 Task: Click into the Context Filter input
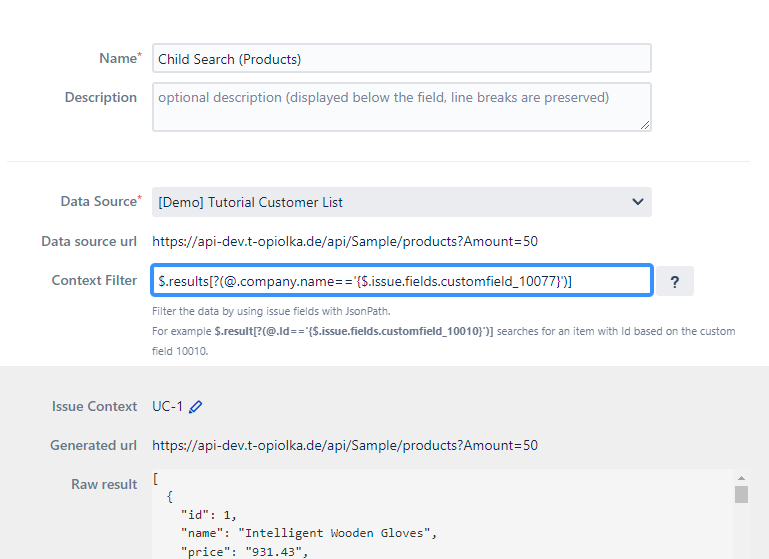click(x=401, y=282)
